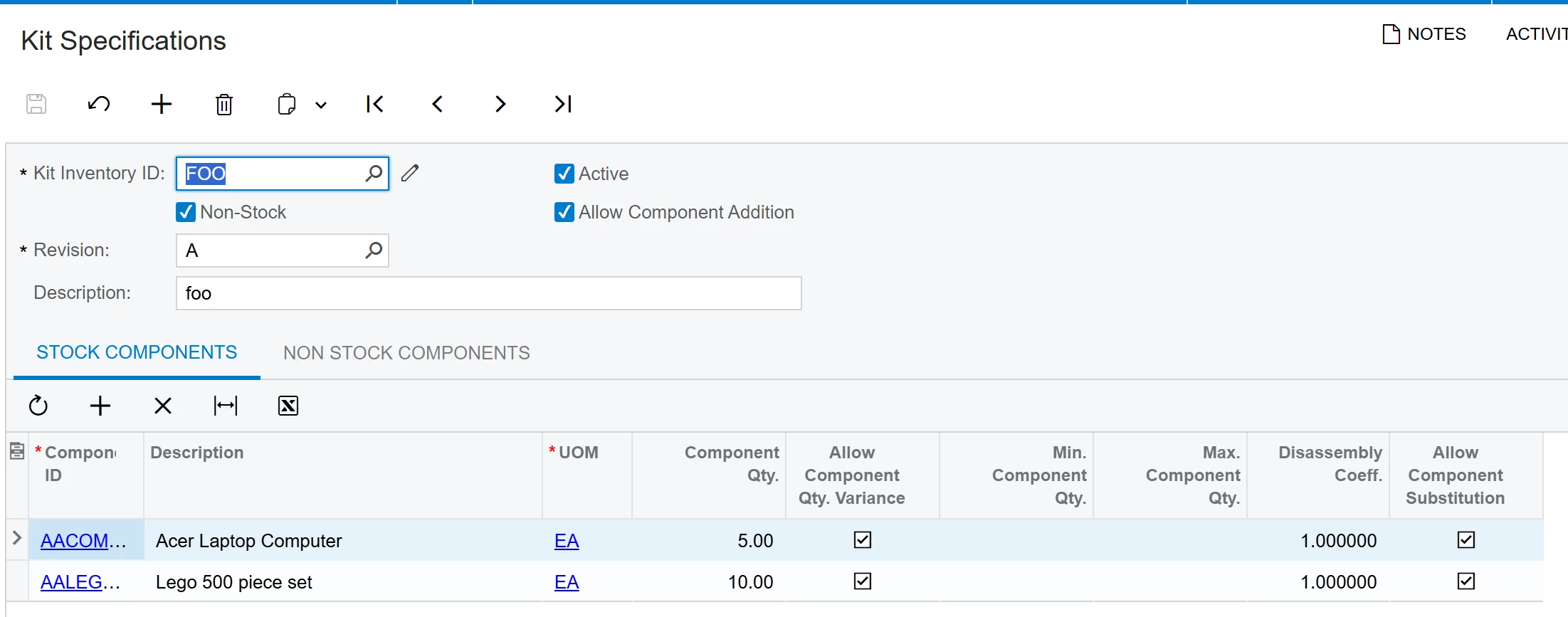Export stock components to Excel

click(x=288, y=406)
